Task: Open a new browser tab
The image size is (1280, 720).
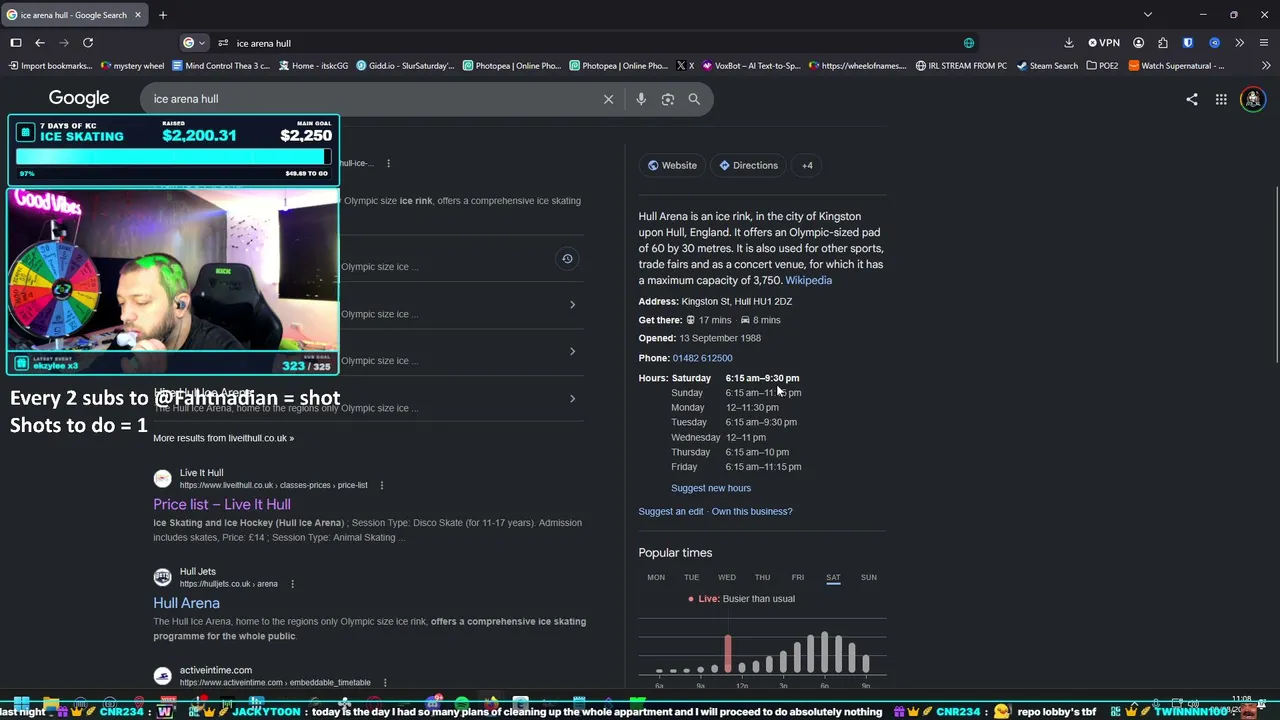Action: pyautogui.click(x=163, y=15)
